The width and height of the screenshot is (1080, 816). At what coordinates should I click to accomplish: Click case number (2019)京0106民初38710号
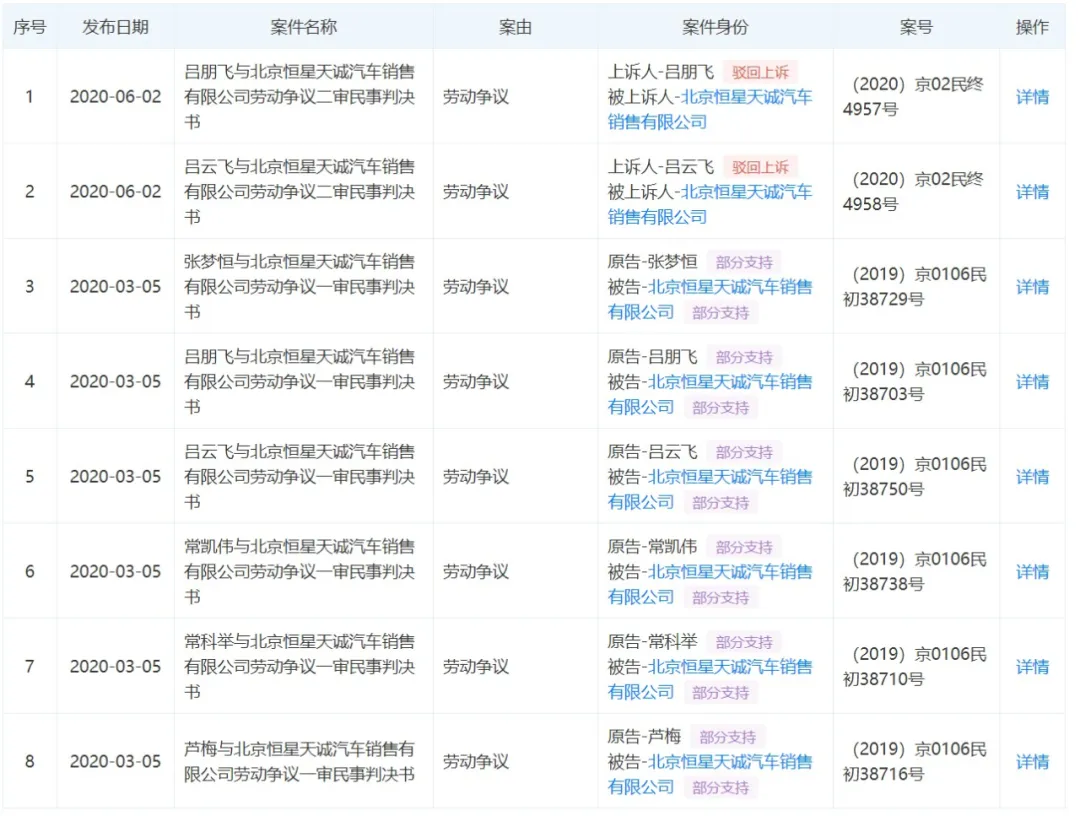click(x=915, y=667)
